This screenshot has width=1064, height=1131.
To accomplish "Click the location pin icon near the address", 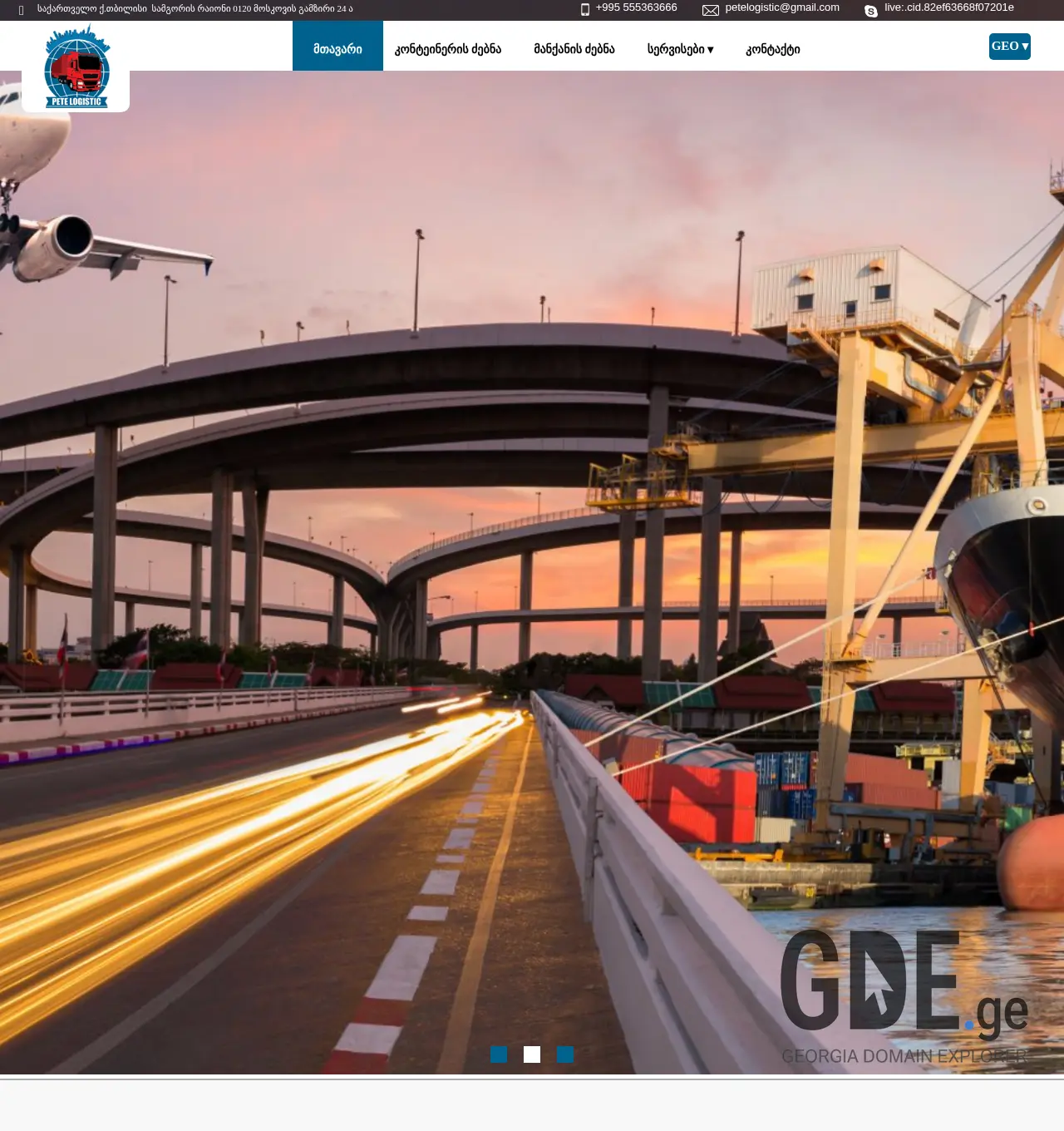I will click(x=20, y=10).
